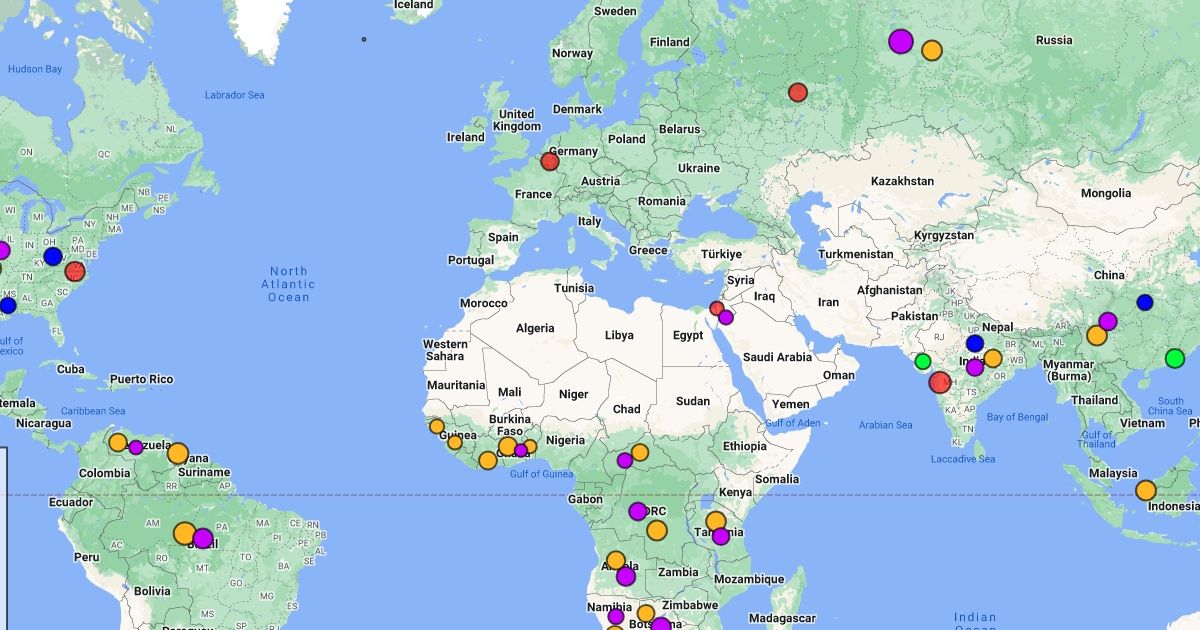Click the orange marker near Malaysia label
Viewport: 1200px width, 630px height.
[x=1146, y=490]
